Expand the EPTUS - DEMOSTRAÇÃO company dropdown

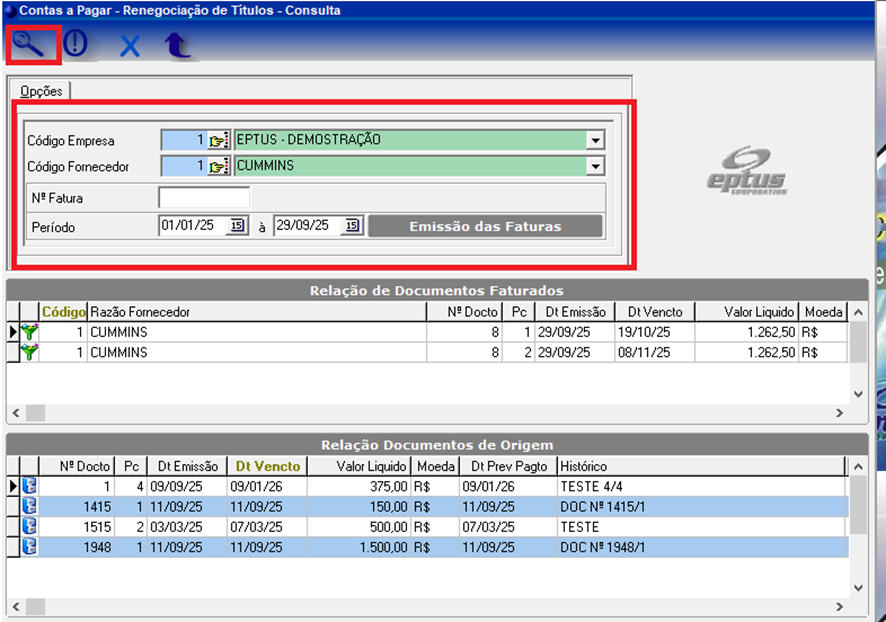click(x=596, y=140)
